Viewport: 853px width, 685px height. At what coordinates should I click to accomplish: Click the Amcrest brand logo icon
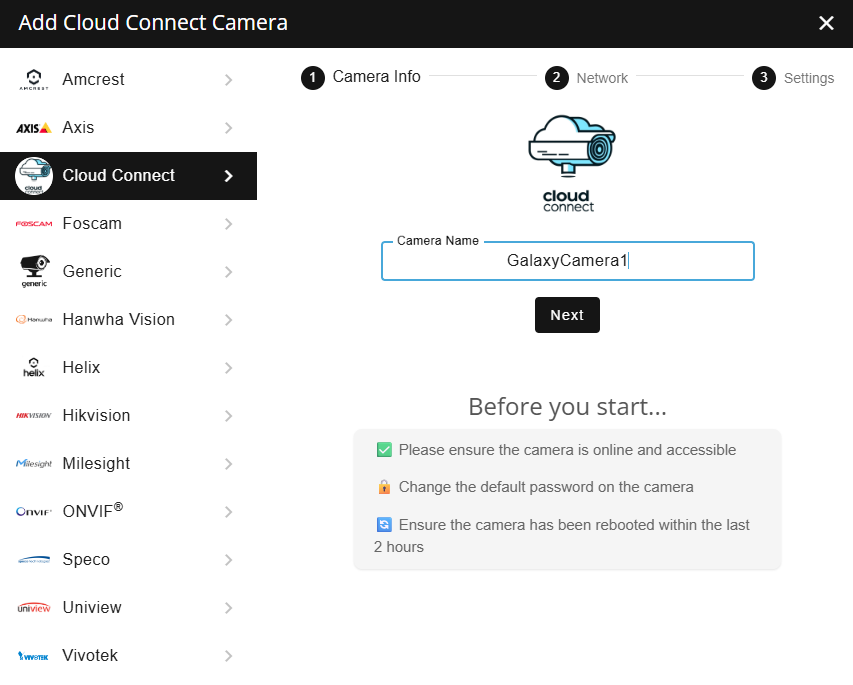(x=34, y=80)
